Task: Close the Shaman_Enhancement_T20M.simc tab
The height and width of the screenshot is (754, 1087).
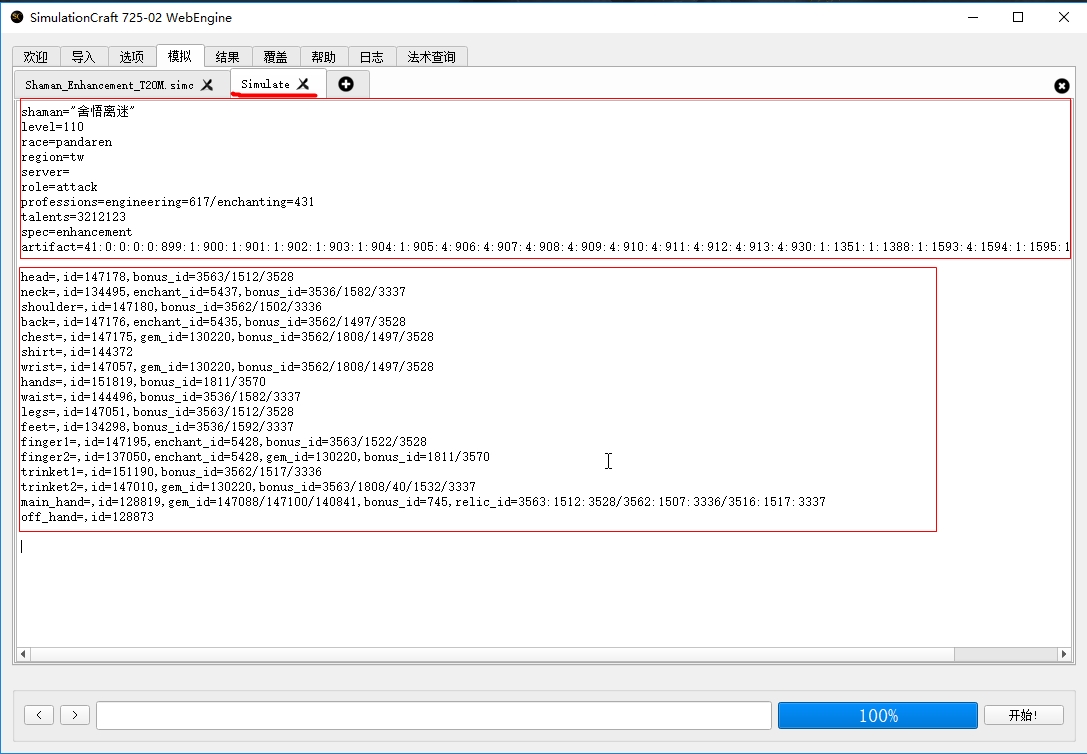Action: coord(207,85)
